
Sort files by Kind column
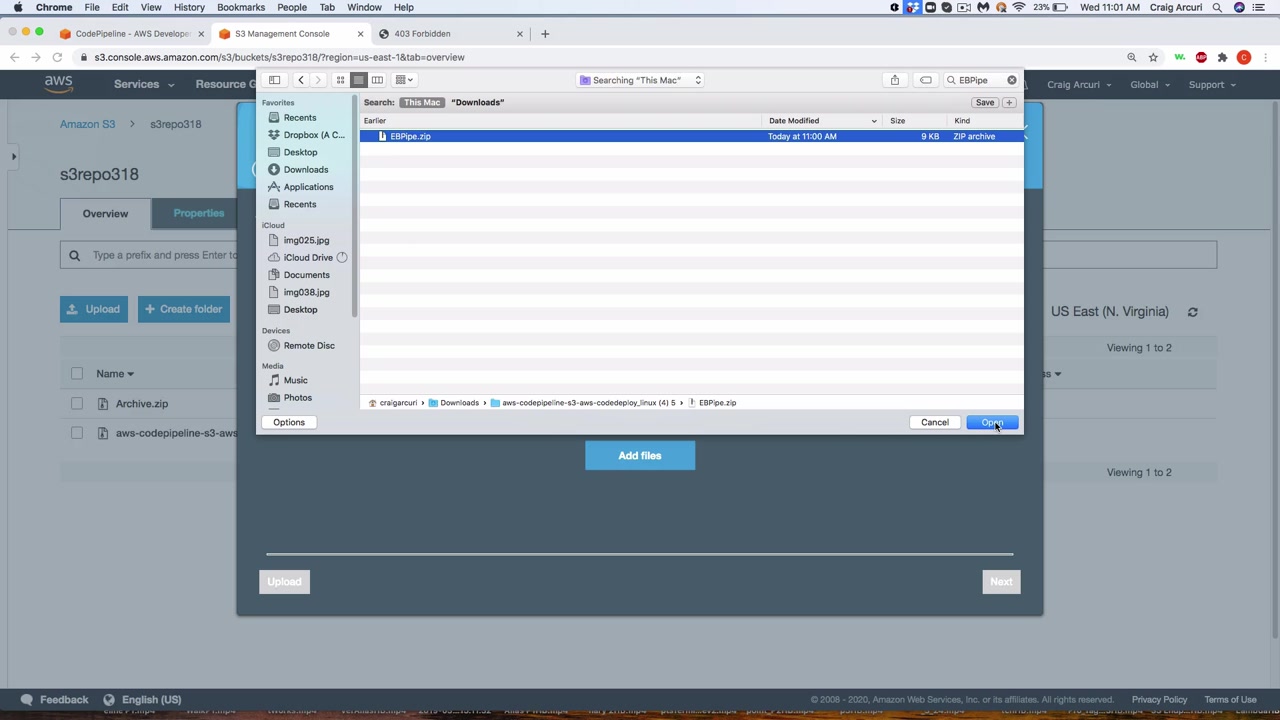986,121
